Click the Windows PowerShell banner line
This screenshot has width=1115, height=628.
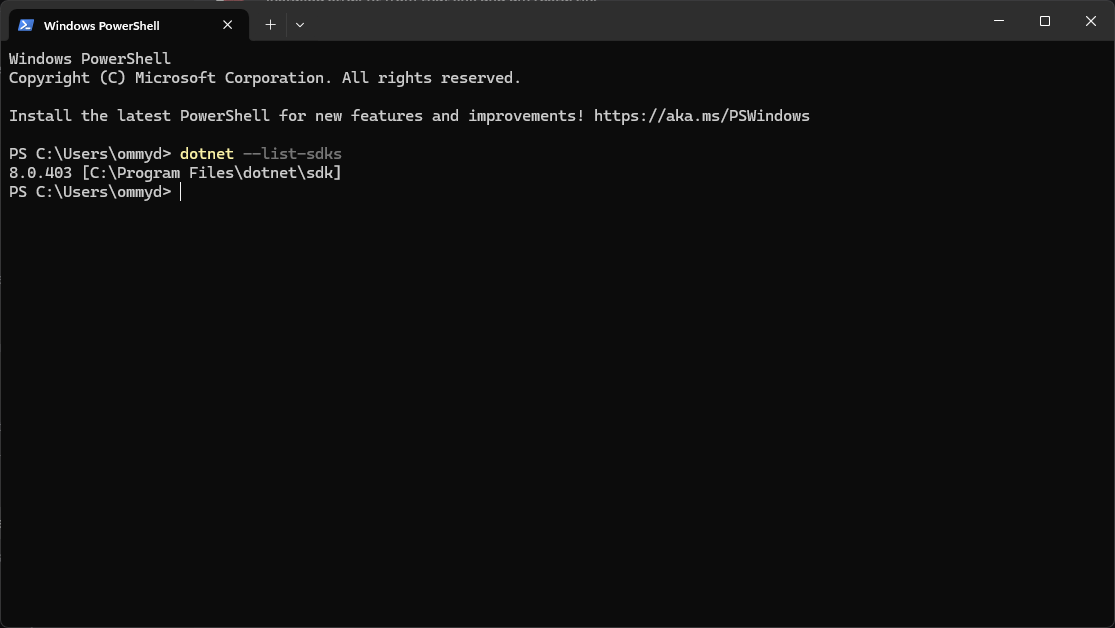[90, 59]
